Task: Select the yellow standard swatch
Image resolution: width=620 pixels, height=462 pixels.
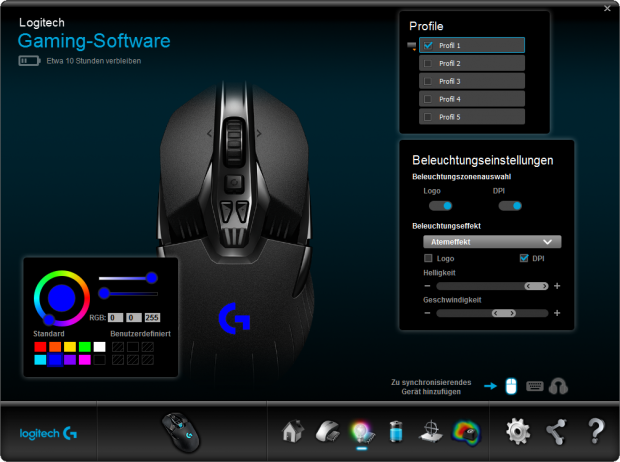Action: (70, 347)
